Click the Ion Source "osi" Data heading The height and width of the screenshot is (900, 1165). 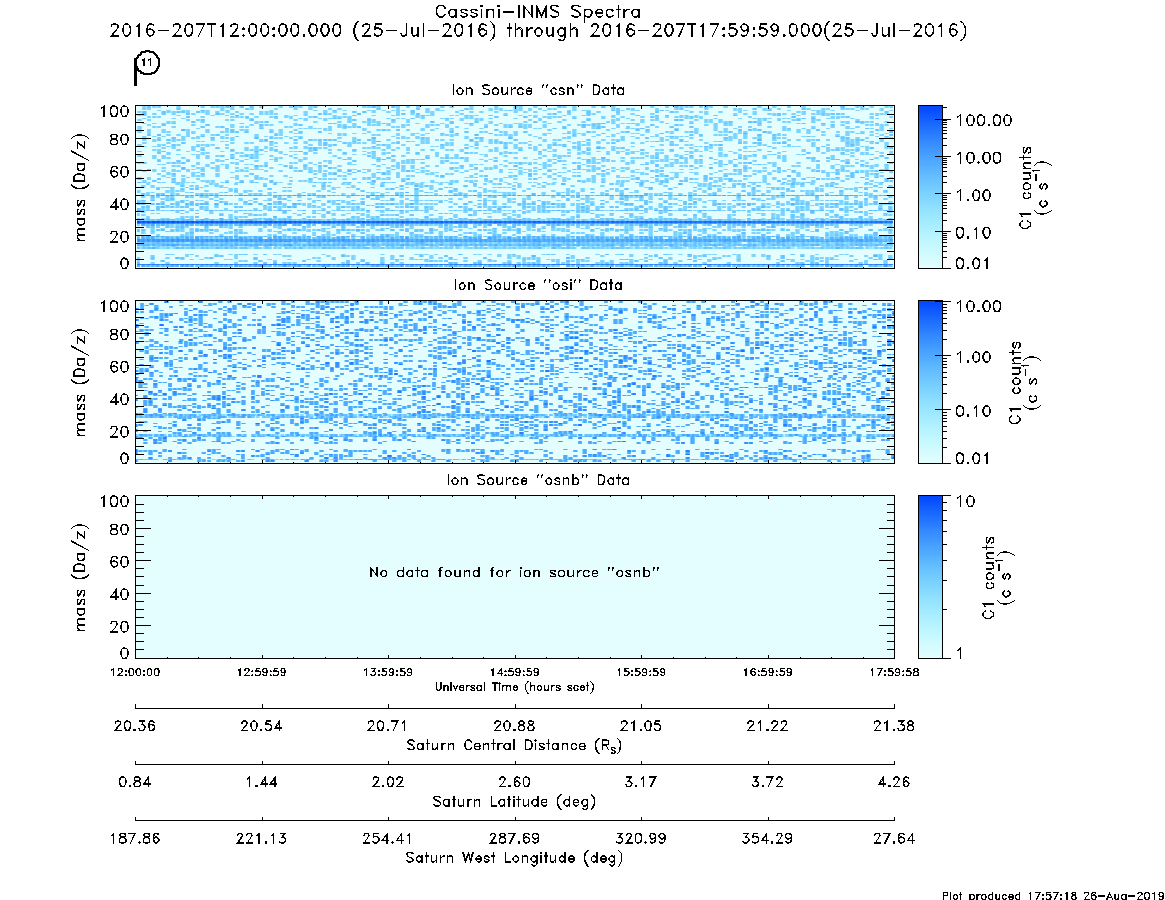(x=538, y=285)
